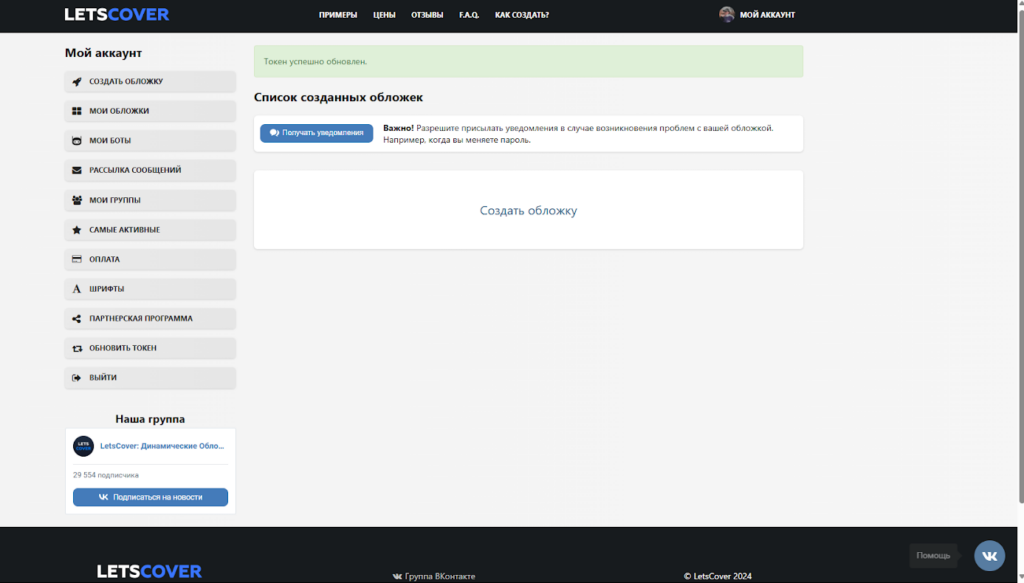The width and height of the screenshot is (1024, 583).
Task: Click the credit card icon beside Оплата
Action: [76, 259]
